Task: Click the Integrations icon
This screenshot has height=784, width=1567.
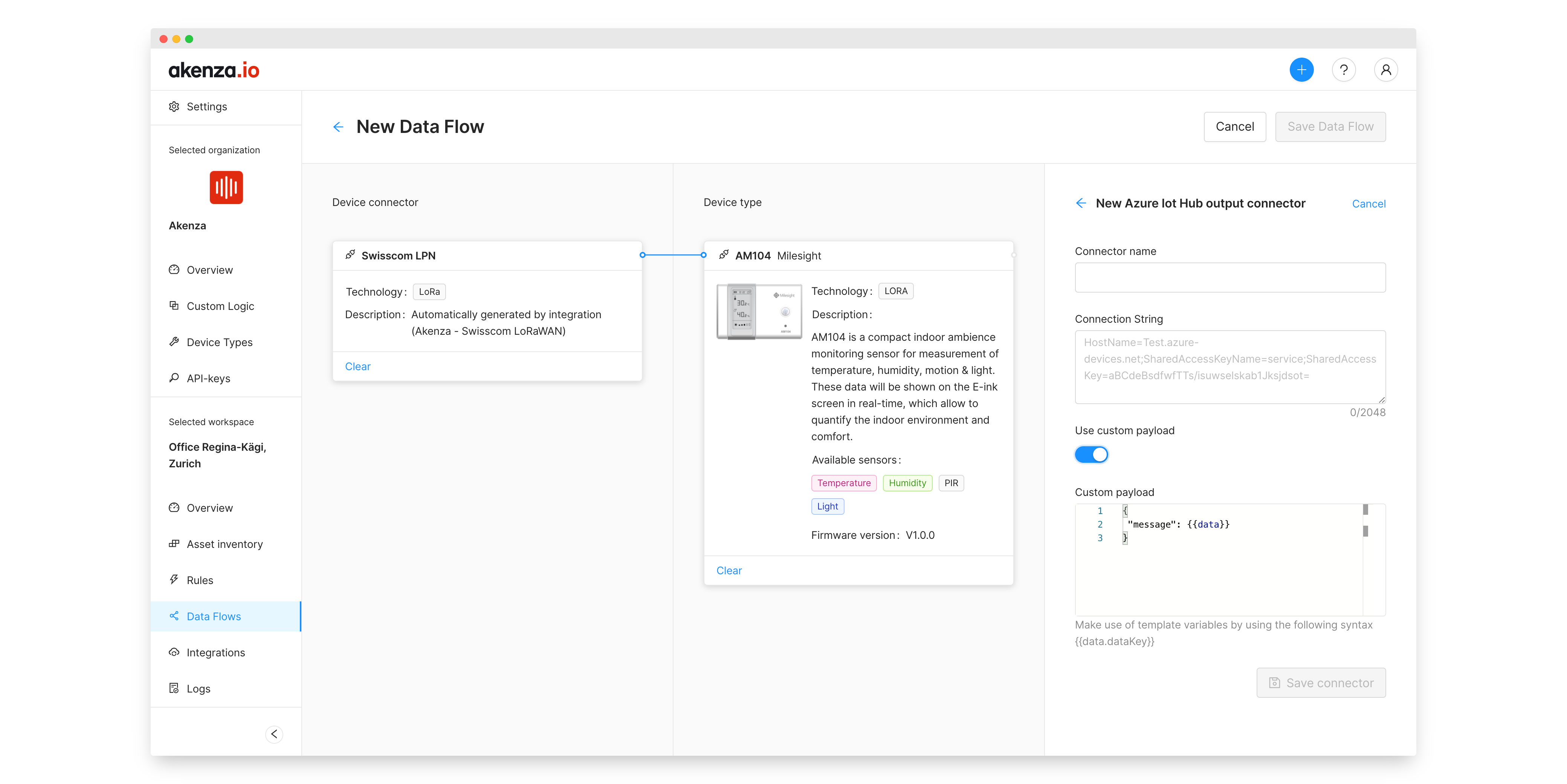Action: pyautogui.click(x=174, y=652)
